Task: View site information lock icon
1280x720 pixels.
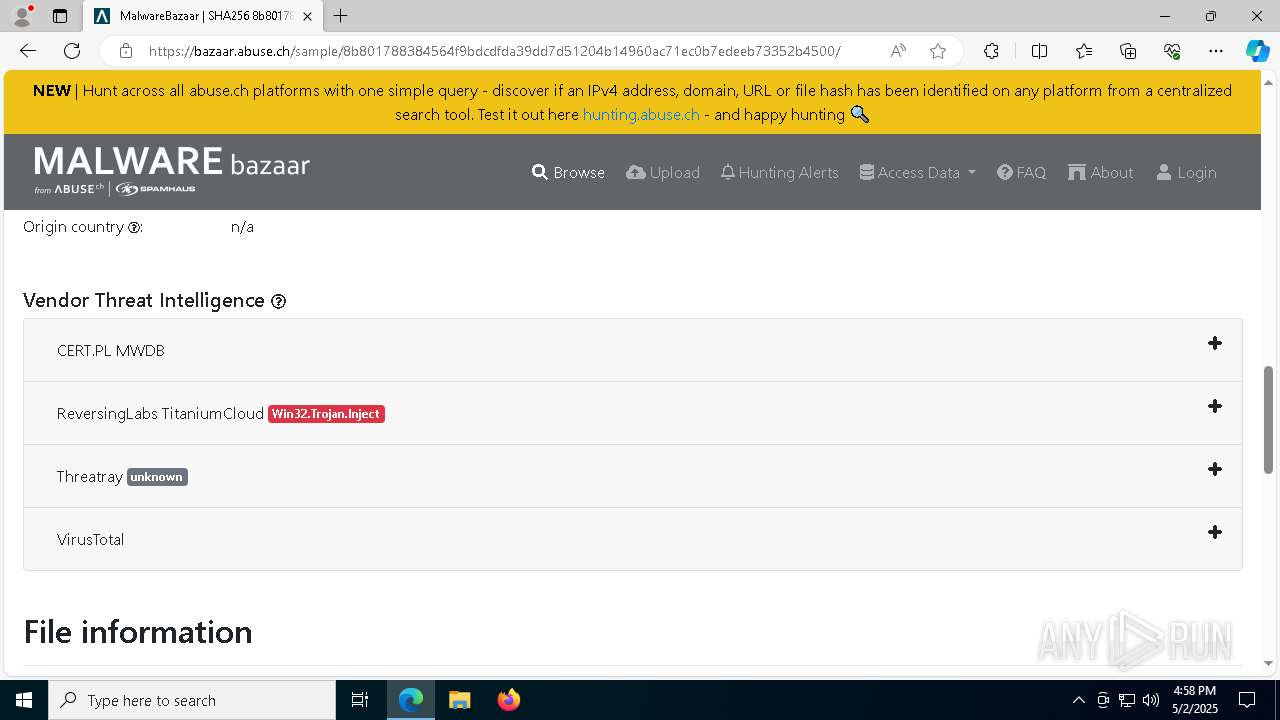Action: [125, 51]
